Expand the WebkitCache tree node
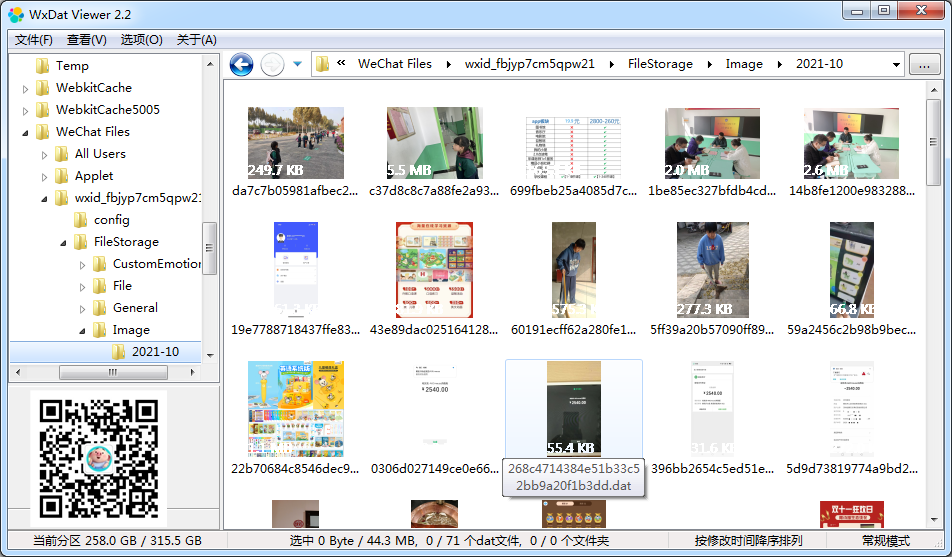The image size is (952, 557). coord(25,89)
